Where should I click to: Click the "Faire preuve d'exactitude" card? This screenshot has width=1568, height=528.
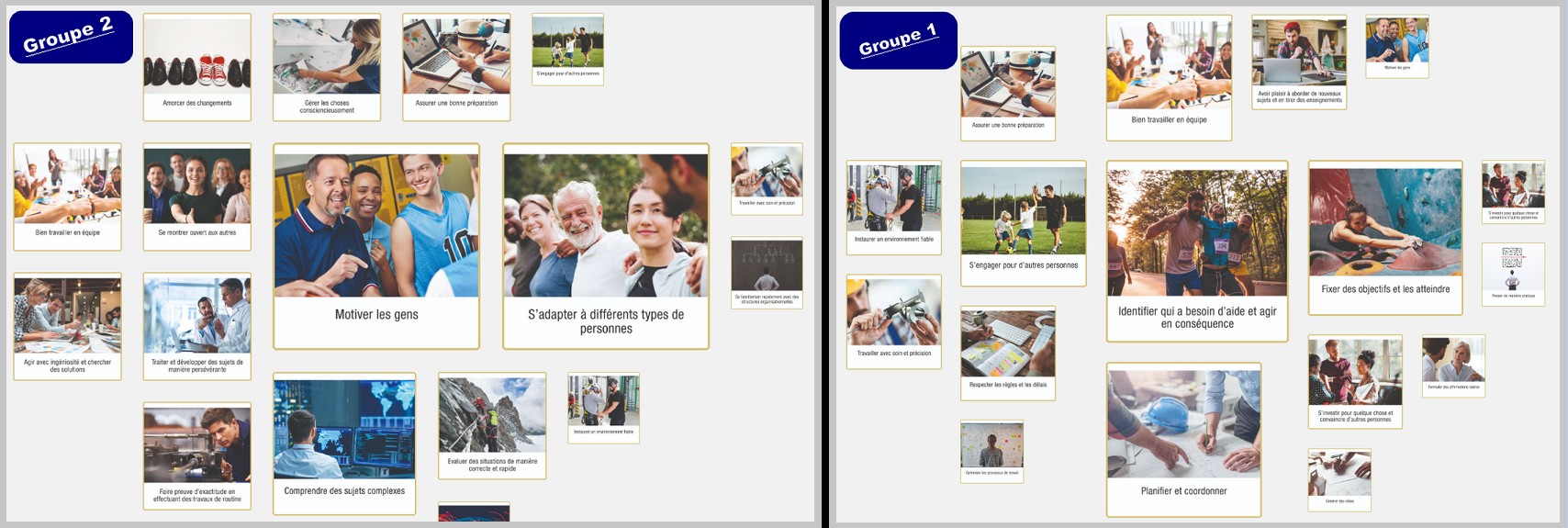(x=197, y=455)
